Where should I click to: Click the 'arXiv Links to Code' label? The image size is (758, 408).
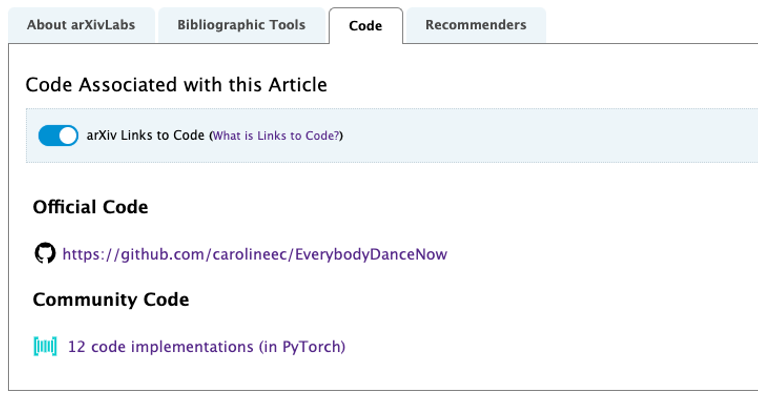(145, 135)
